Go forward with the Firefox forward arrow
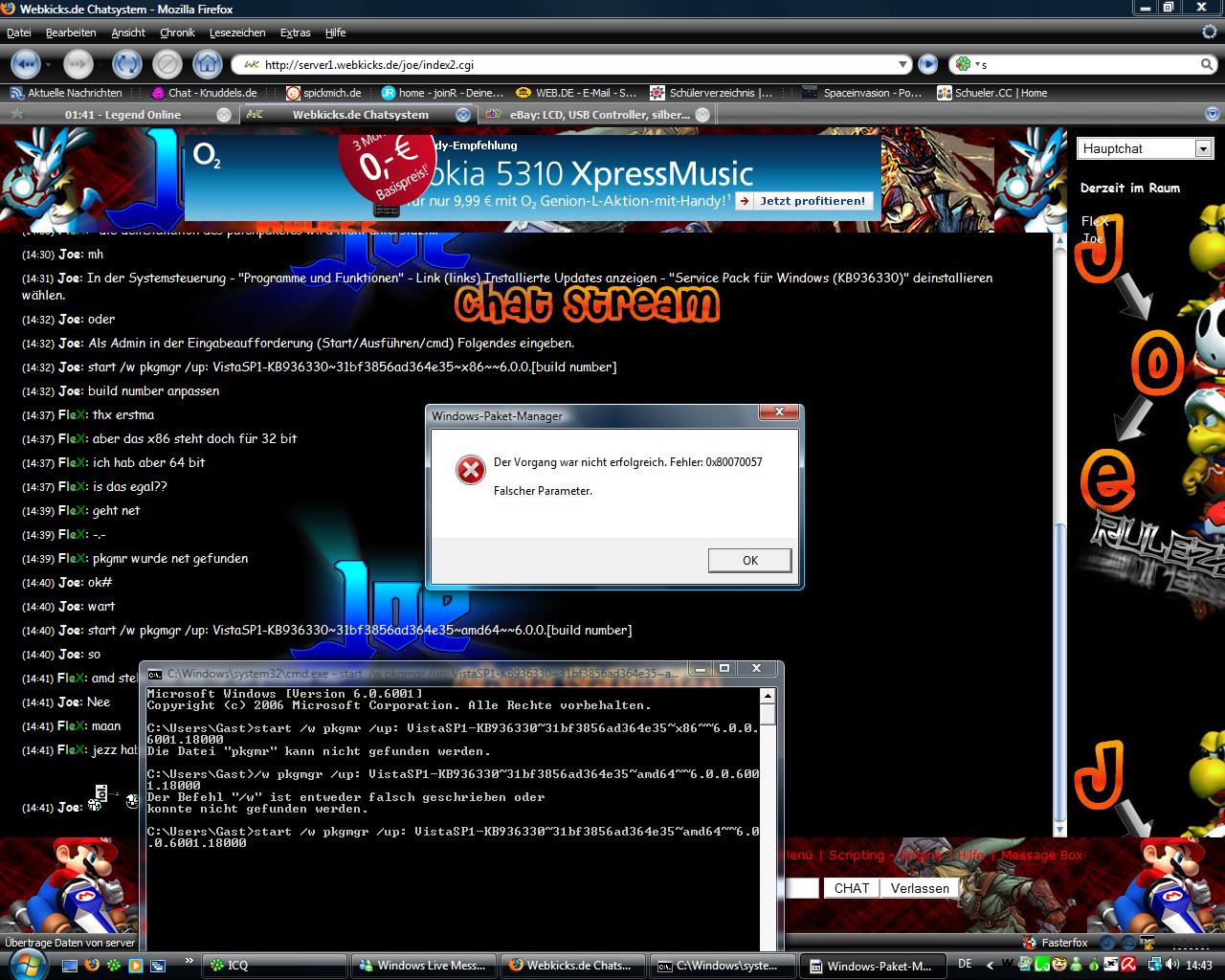The width and height of the screenshot is (1225, 980). point(78,64)
